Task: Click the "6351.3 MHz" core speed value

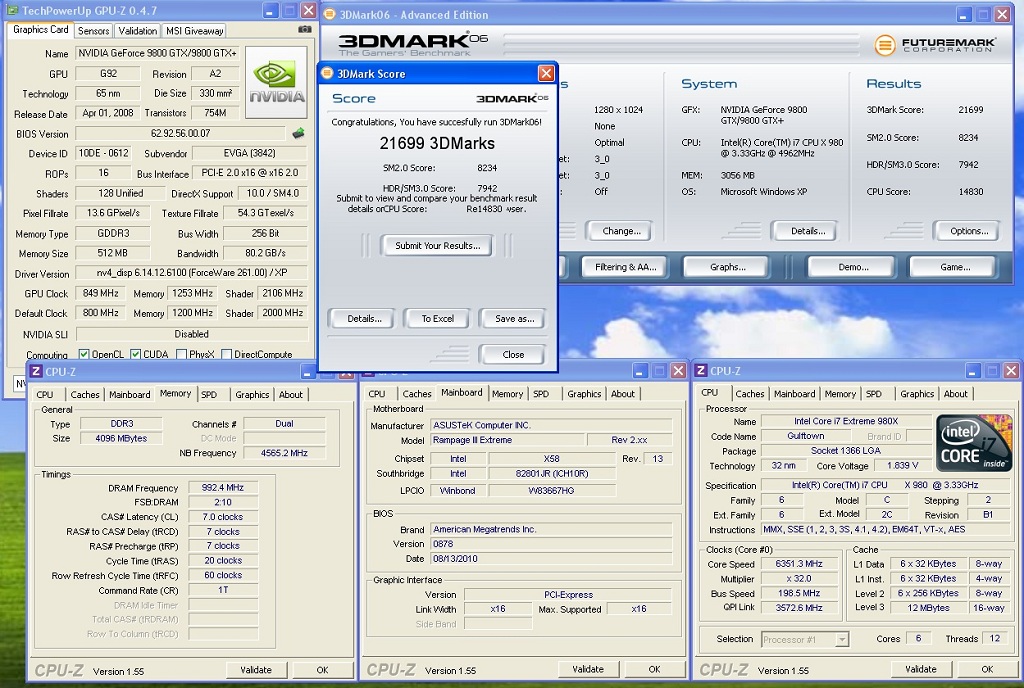Action: point(799,564)
